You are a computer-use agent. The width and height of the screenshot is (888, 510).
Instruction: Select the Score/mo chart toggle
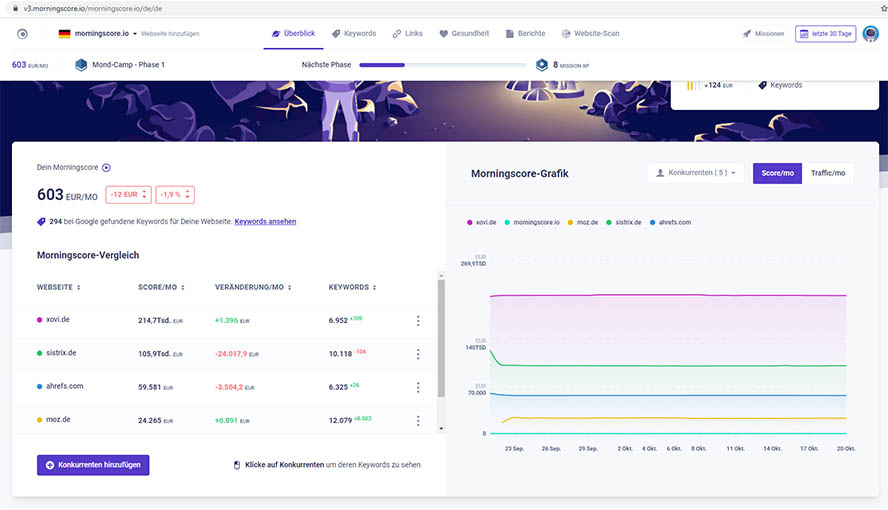[777, 173]
